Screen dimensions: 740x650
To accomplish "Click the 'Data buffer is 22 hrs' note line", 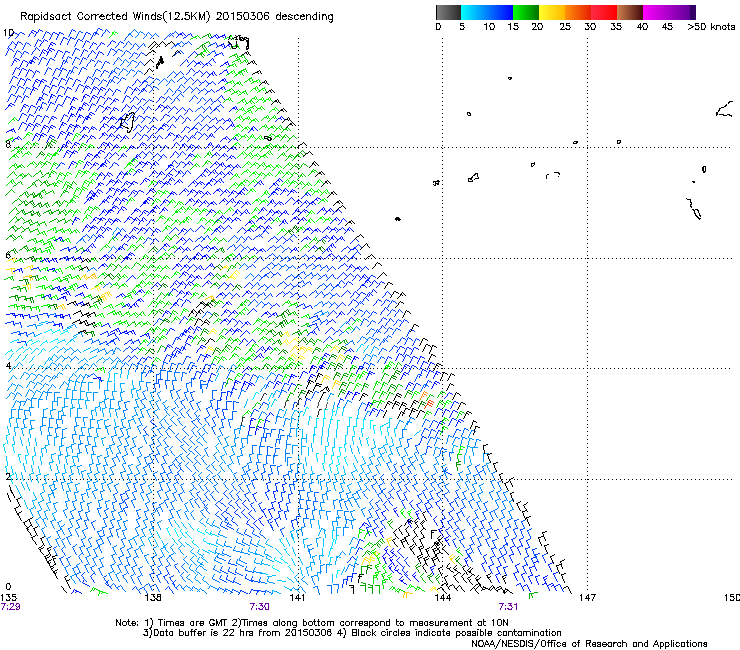I will pos(352,633).
